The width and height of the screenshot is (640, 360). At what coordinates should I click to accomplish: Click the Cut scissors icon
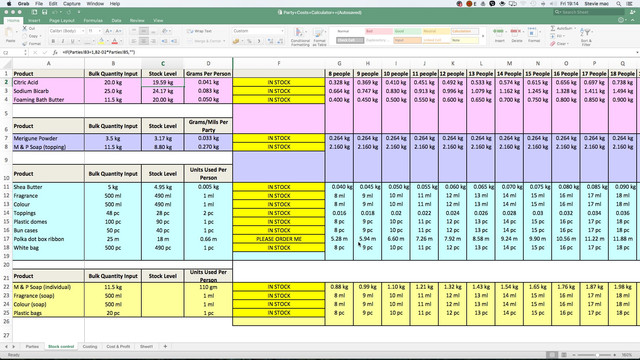coord(25,29)
